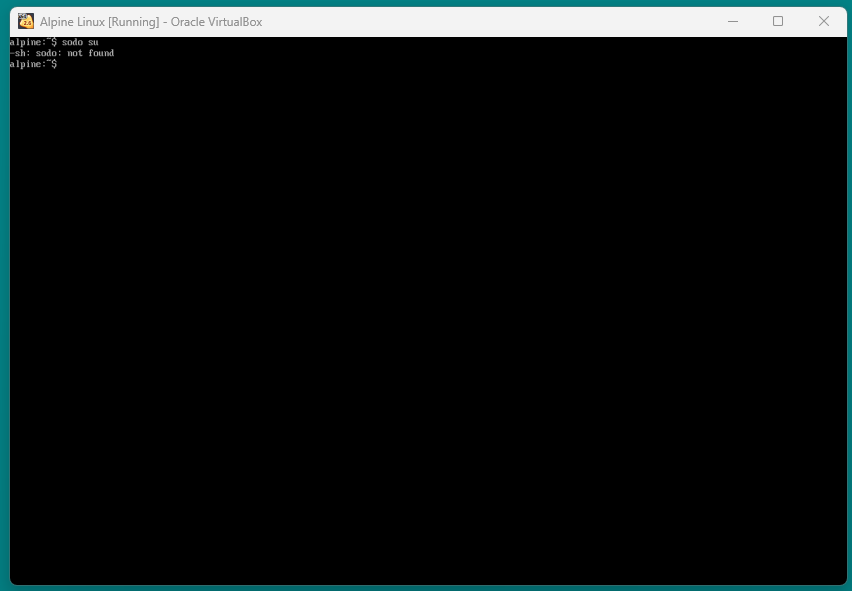Minimize the Alpine Linux VirtualBox window

coord(732,22)
